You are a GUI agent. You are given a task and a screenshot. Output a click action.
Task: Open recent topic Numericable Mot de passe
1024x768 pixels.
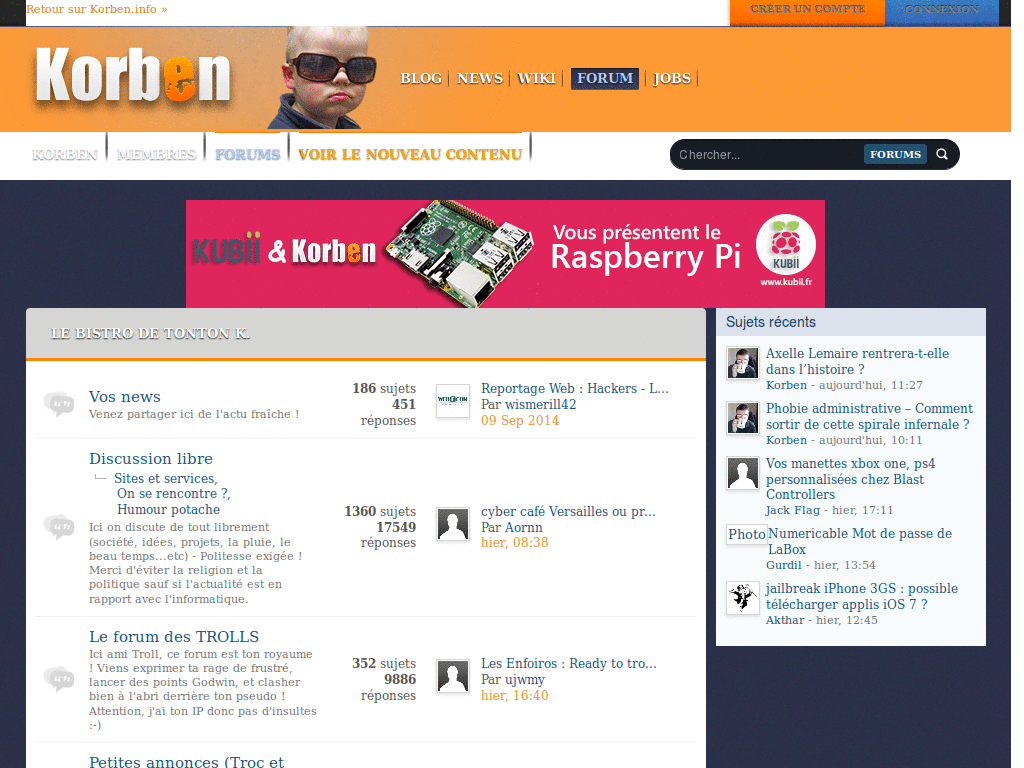pos(859,541)
